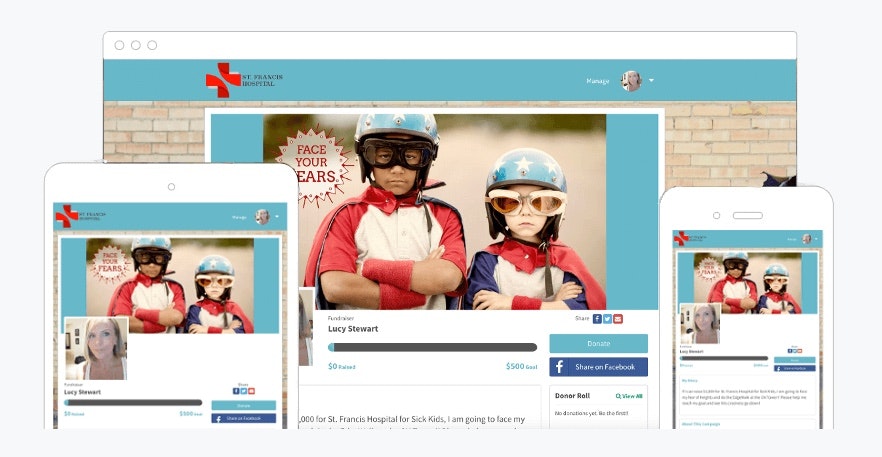
Task: Click 'No donations yet' message in Donor Roll
Action: (x=591, y=414)
